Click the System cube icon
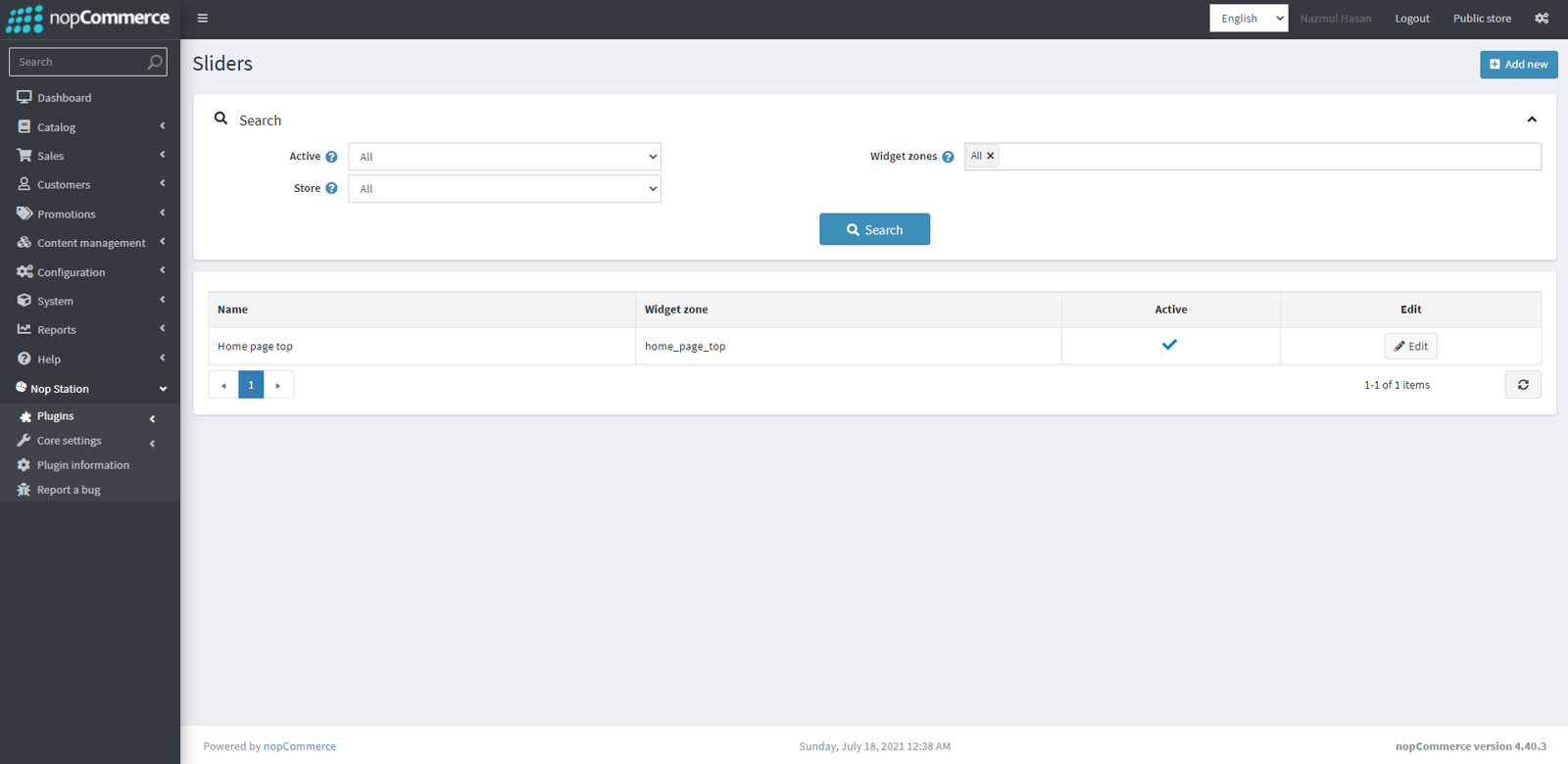The image size is (1568, 764). coord(24,300)
